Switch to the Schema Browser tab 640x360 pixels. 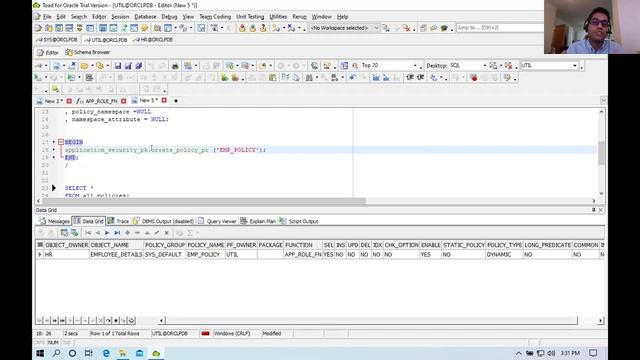87,52
